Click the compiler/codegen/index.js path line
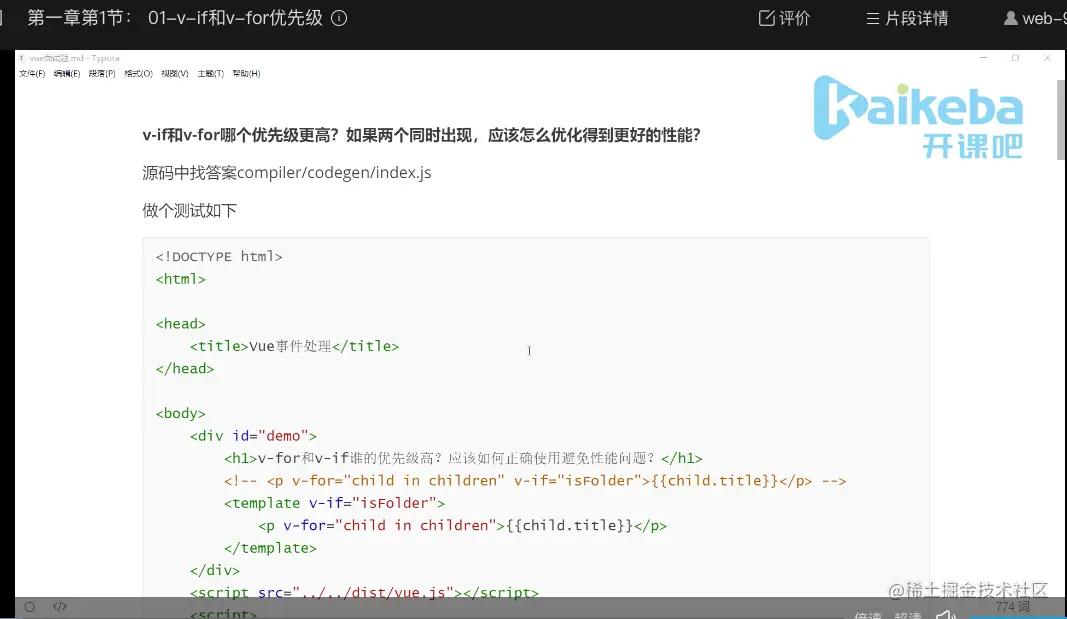 (286, 173)
